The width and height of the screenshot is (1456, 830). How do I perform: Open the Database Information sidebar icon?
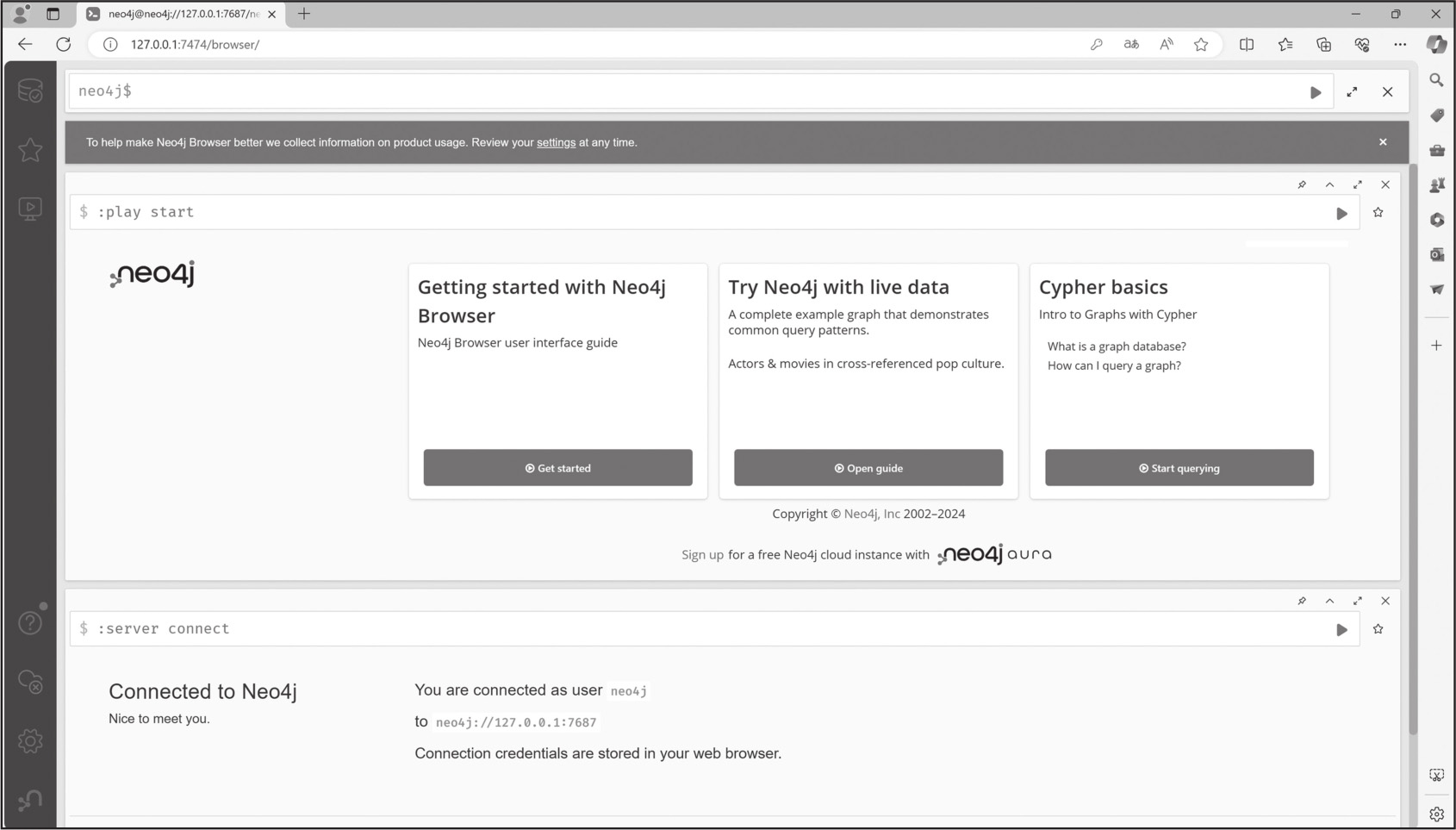30,90
